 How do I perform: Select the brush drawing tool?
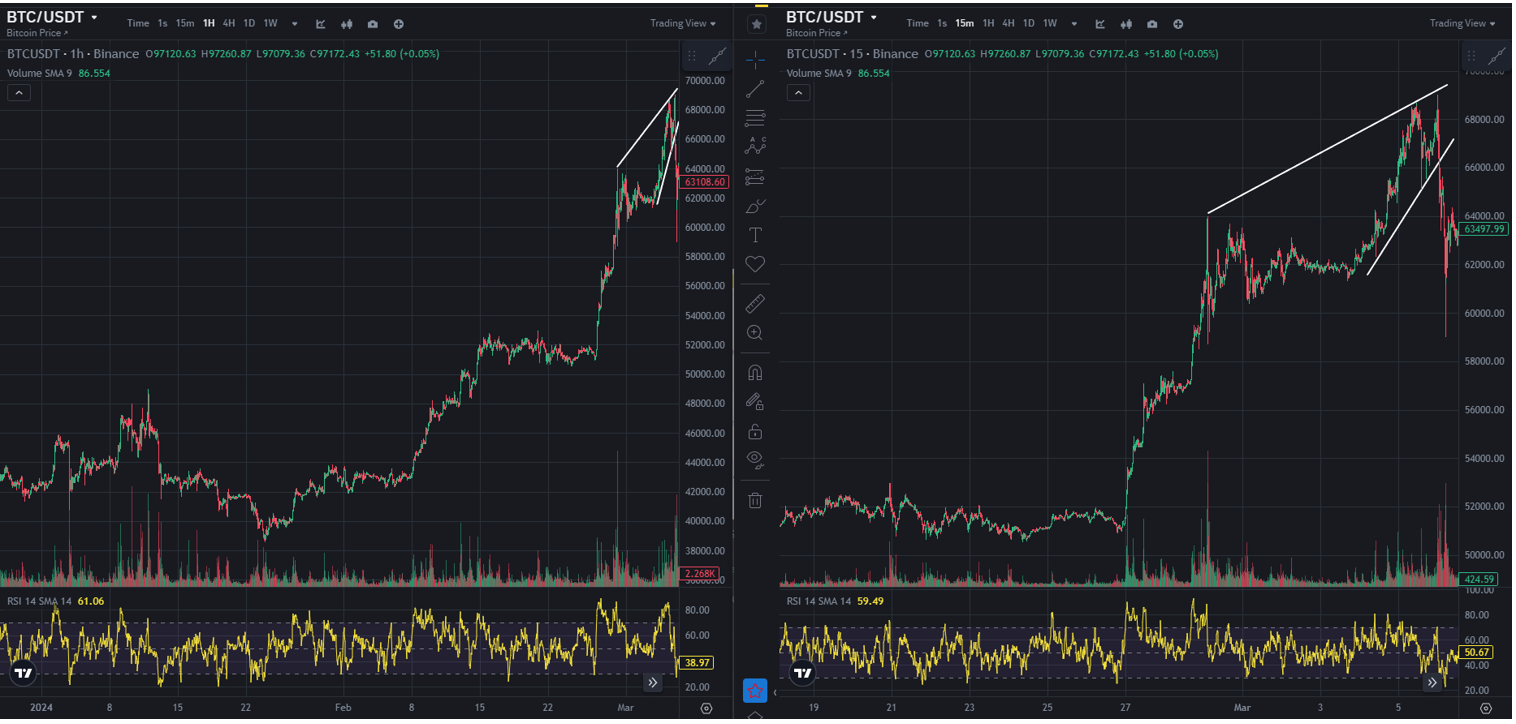click(755, 207)
